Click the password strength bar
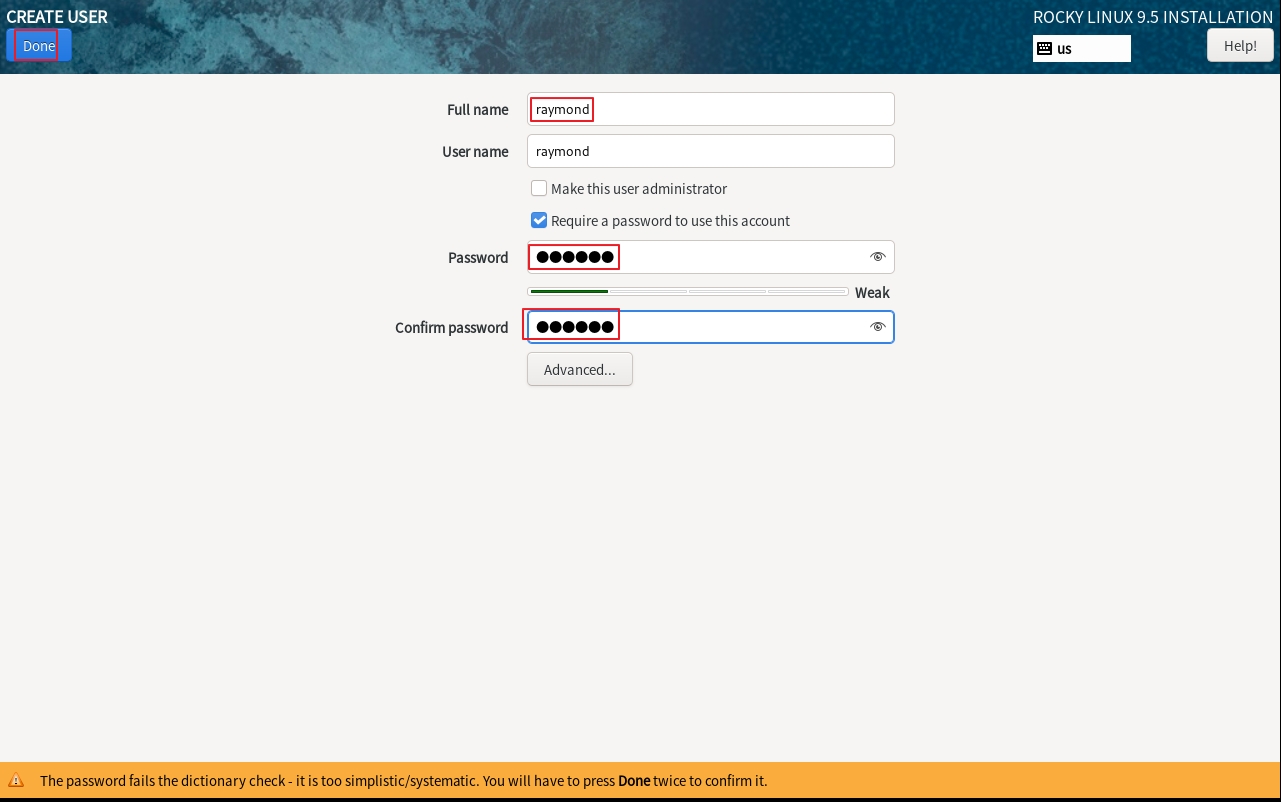This screenshot has width=1281, height=802. pos(688,292)
